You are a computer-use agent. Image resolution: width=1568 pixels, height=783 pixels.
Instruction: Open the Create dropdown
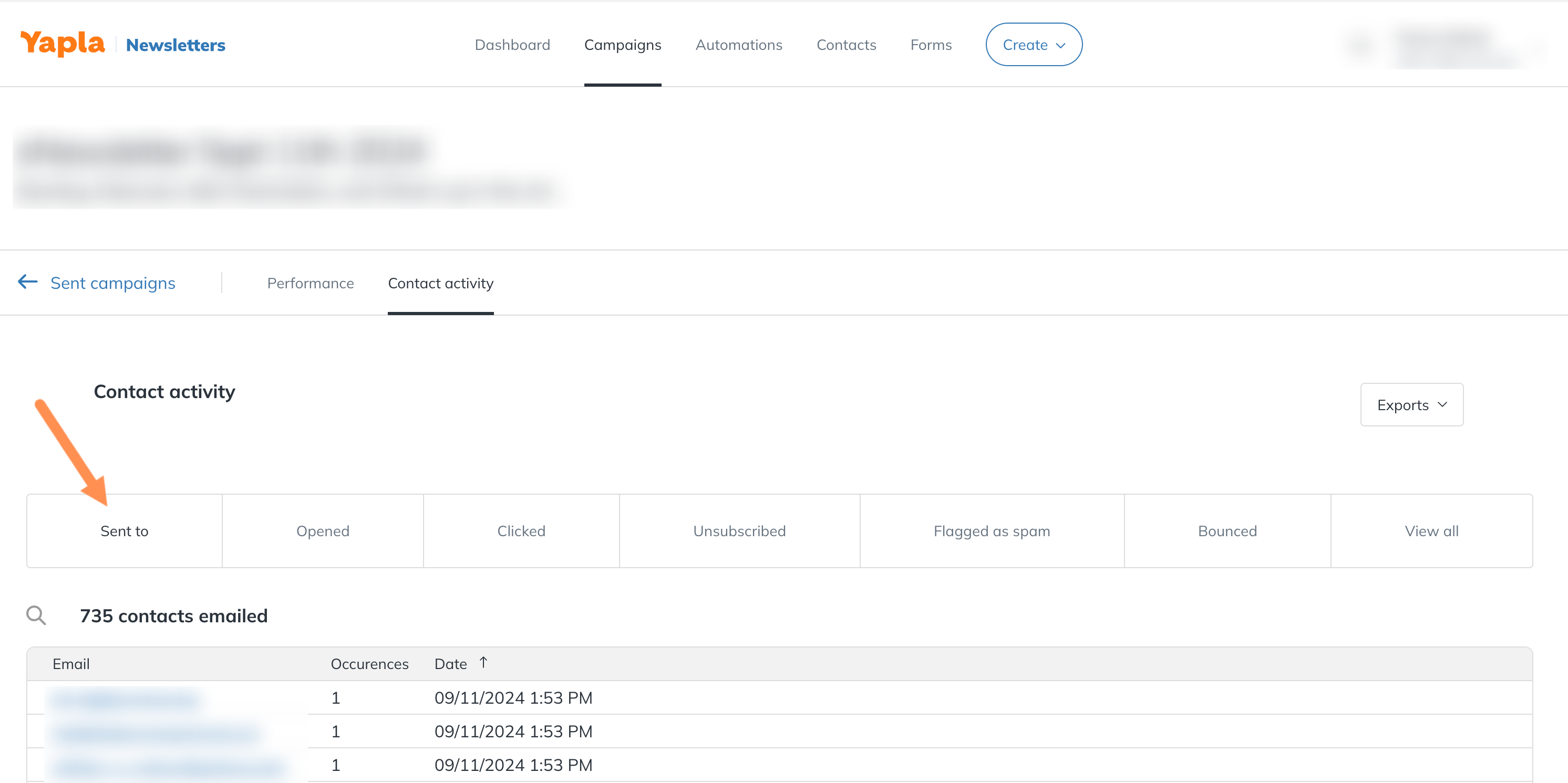1033,45
